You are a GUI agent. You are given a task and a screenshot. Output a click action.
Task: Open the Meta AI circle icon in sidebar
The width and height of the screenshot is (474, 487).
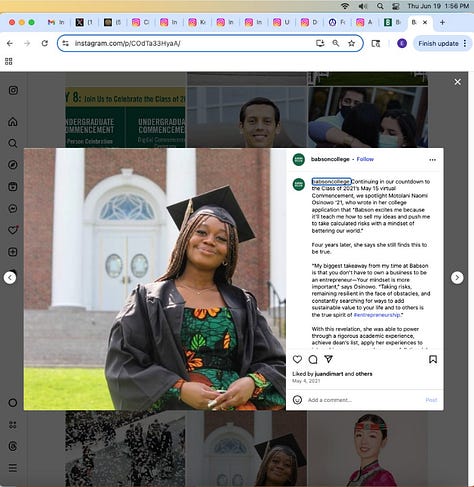click(x=13, y=403)
